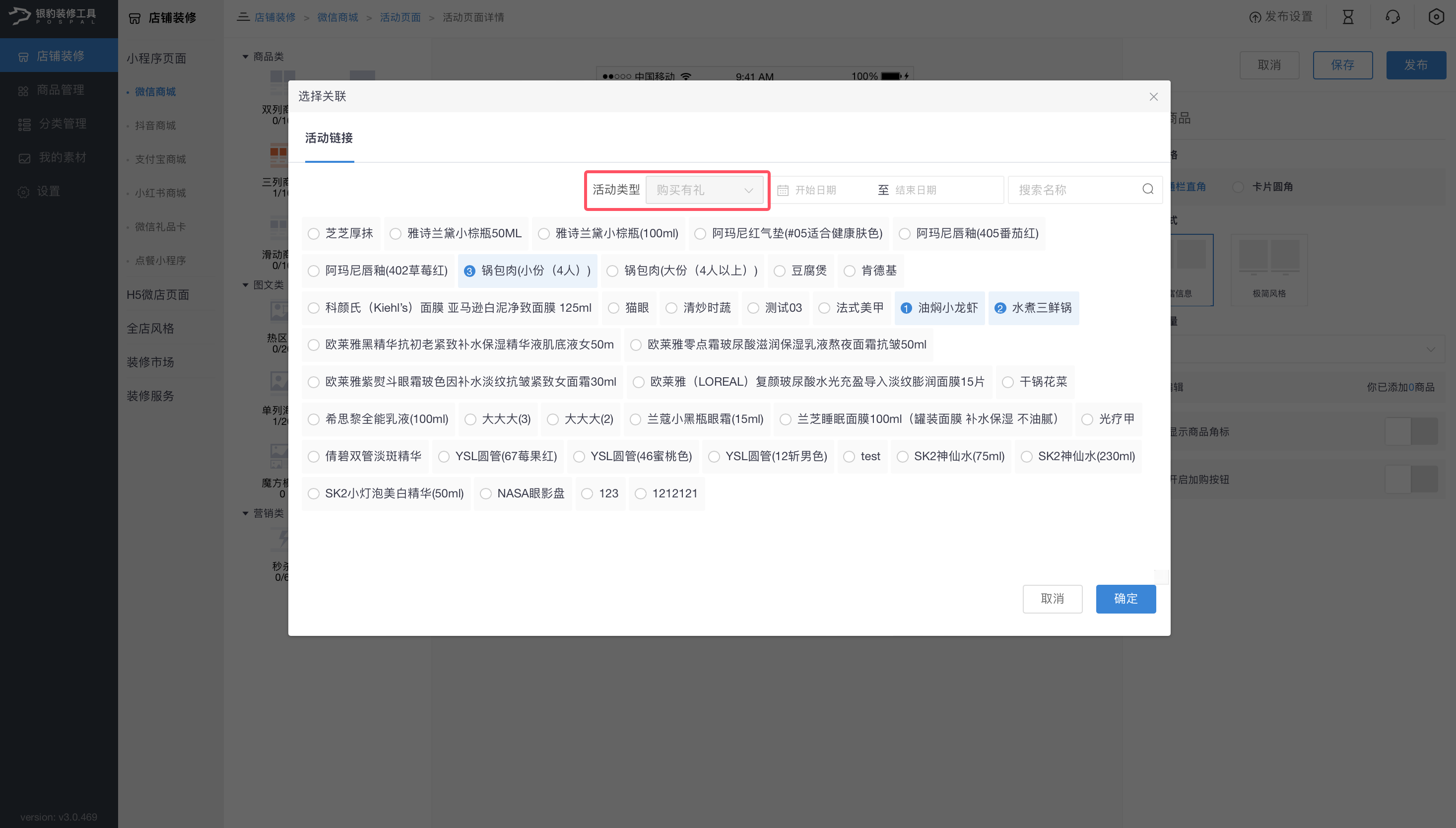The width and height of the screenshot is (1456, 828).
Task: Go to H5微店页面 section
Action: [x=157, y=294]
